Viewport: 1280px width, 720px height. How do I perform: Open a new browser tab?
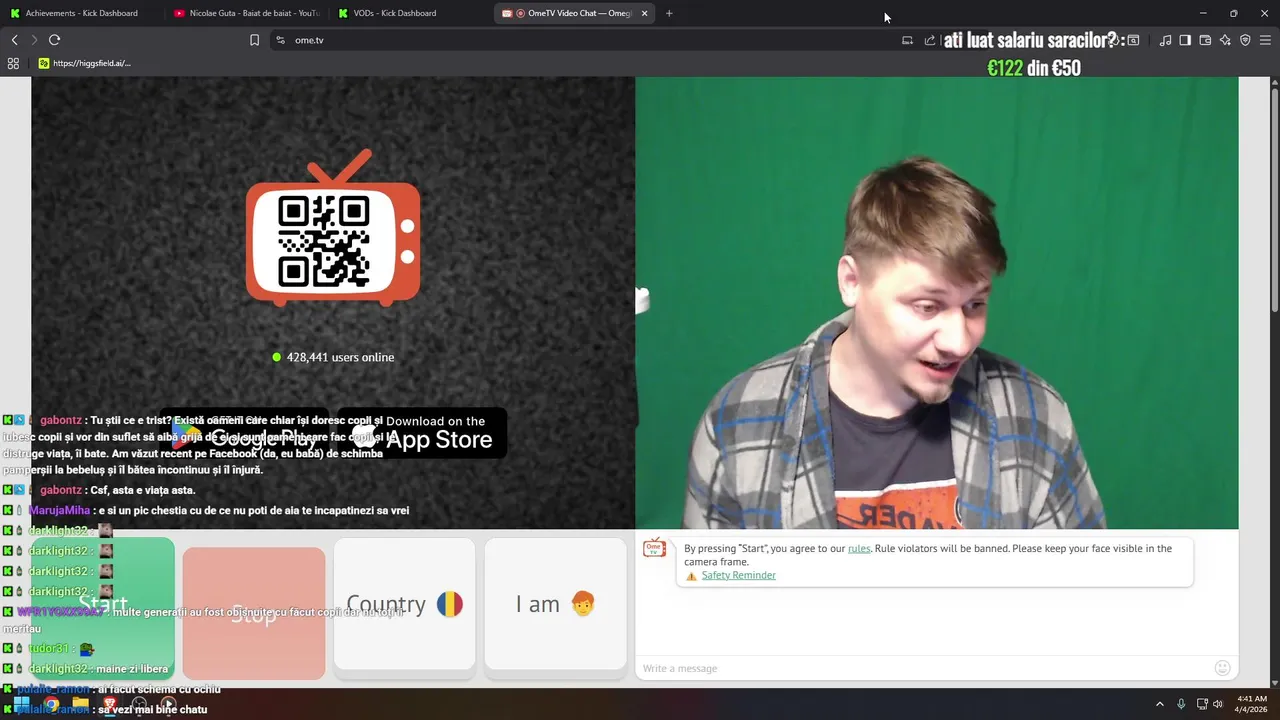pos(669,13)
